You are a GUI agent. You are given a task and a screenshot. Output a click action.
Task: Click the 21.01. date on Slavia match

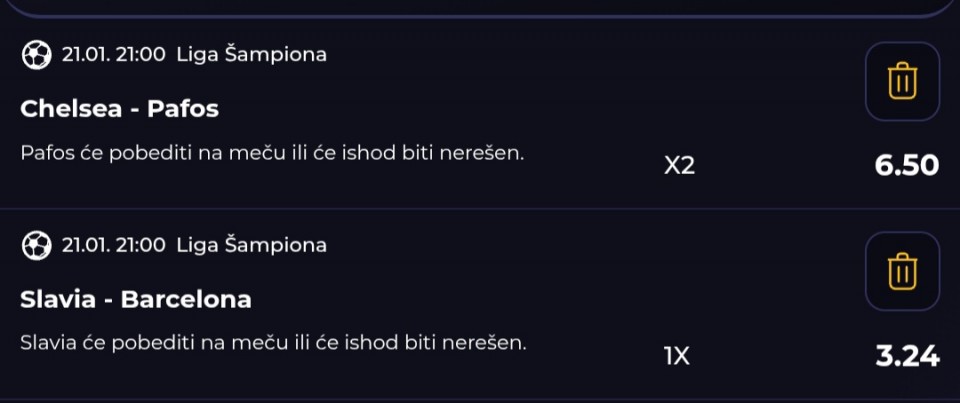tap(86, 245)
